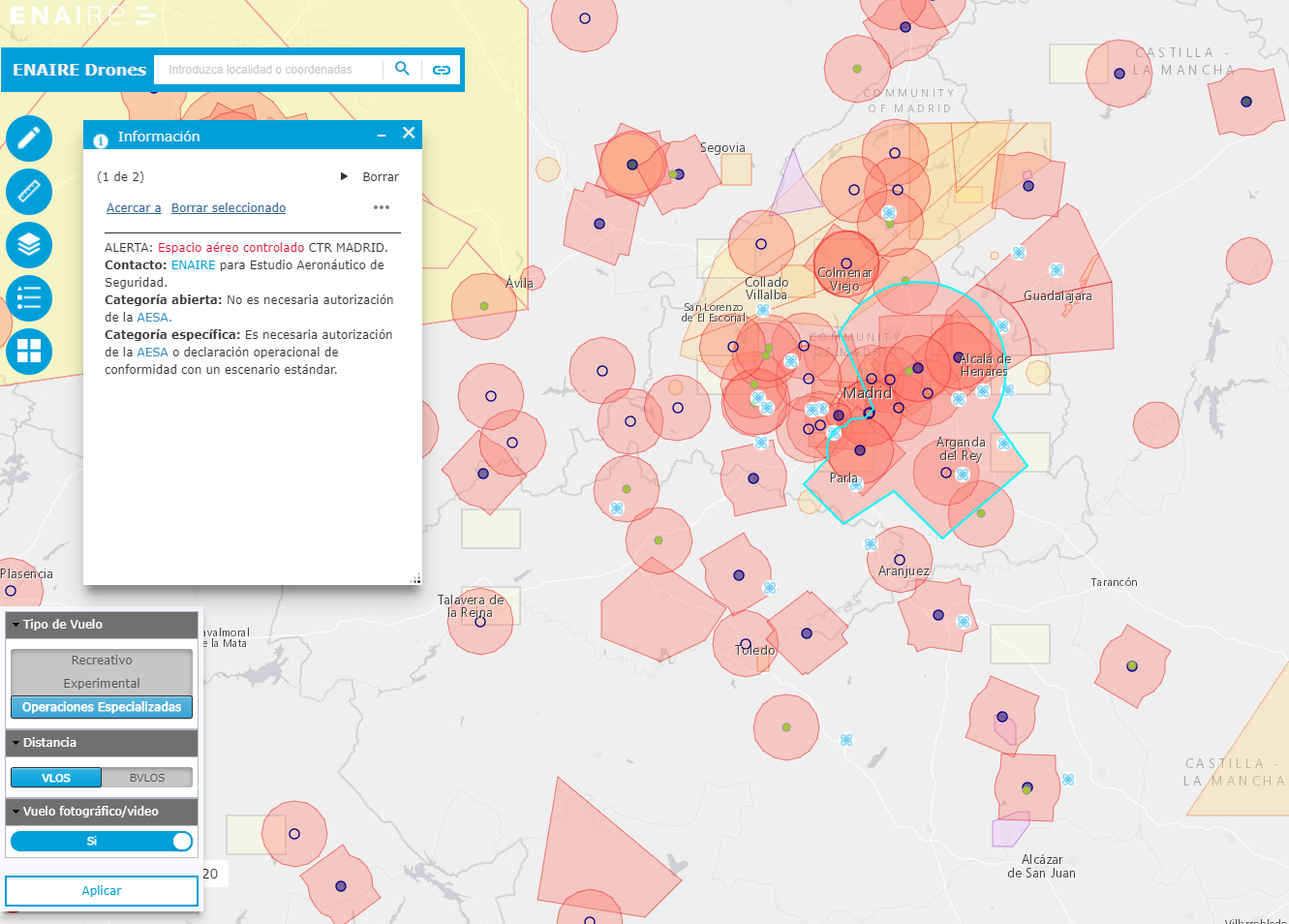
Task: Open the map layers panel
Action: pos(28,245)
